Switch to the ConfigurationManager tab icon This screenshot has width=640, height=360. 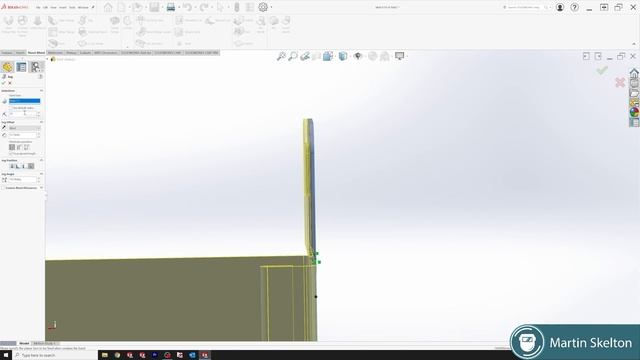point(36,67)
